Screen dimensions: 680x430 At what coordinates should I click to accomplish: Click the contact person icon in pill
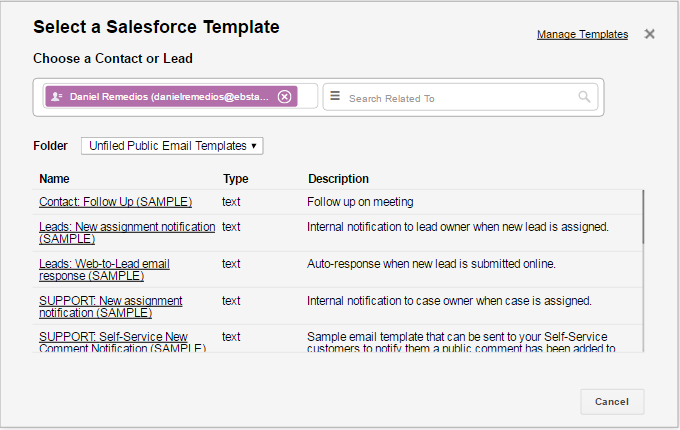(57, 97)
